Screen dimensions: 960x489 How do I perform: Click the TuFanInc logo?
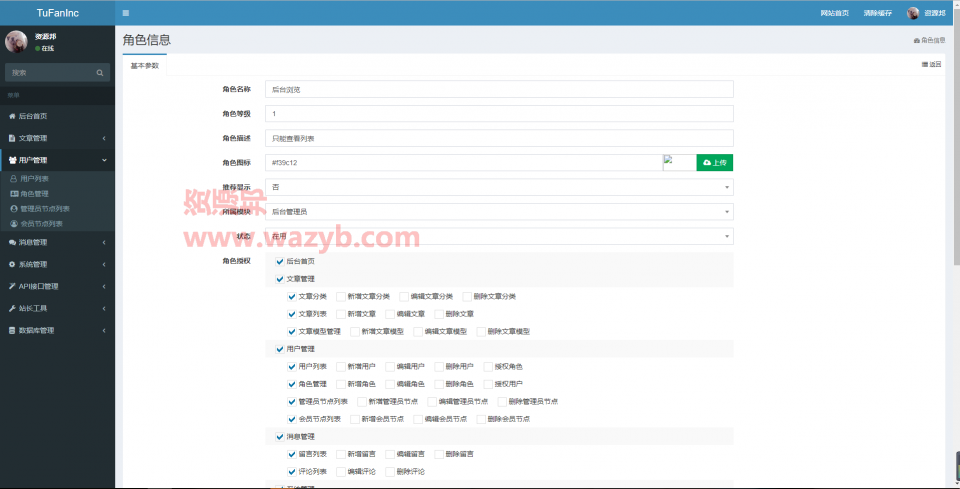pos(58,13)
